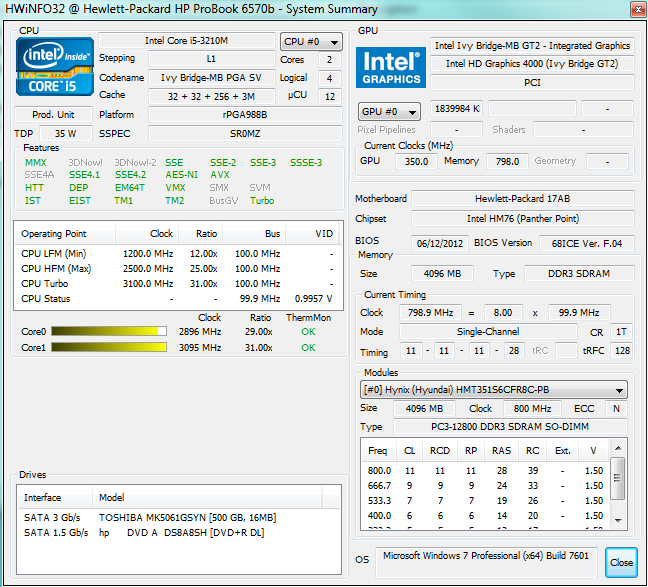Image resolution: width=648 pixels, height=587 pixels.
Task: Click the module timings scrollbar up arrow
Action: (x=618, y=448)
